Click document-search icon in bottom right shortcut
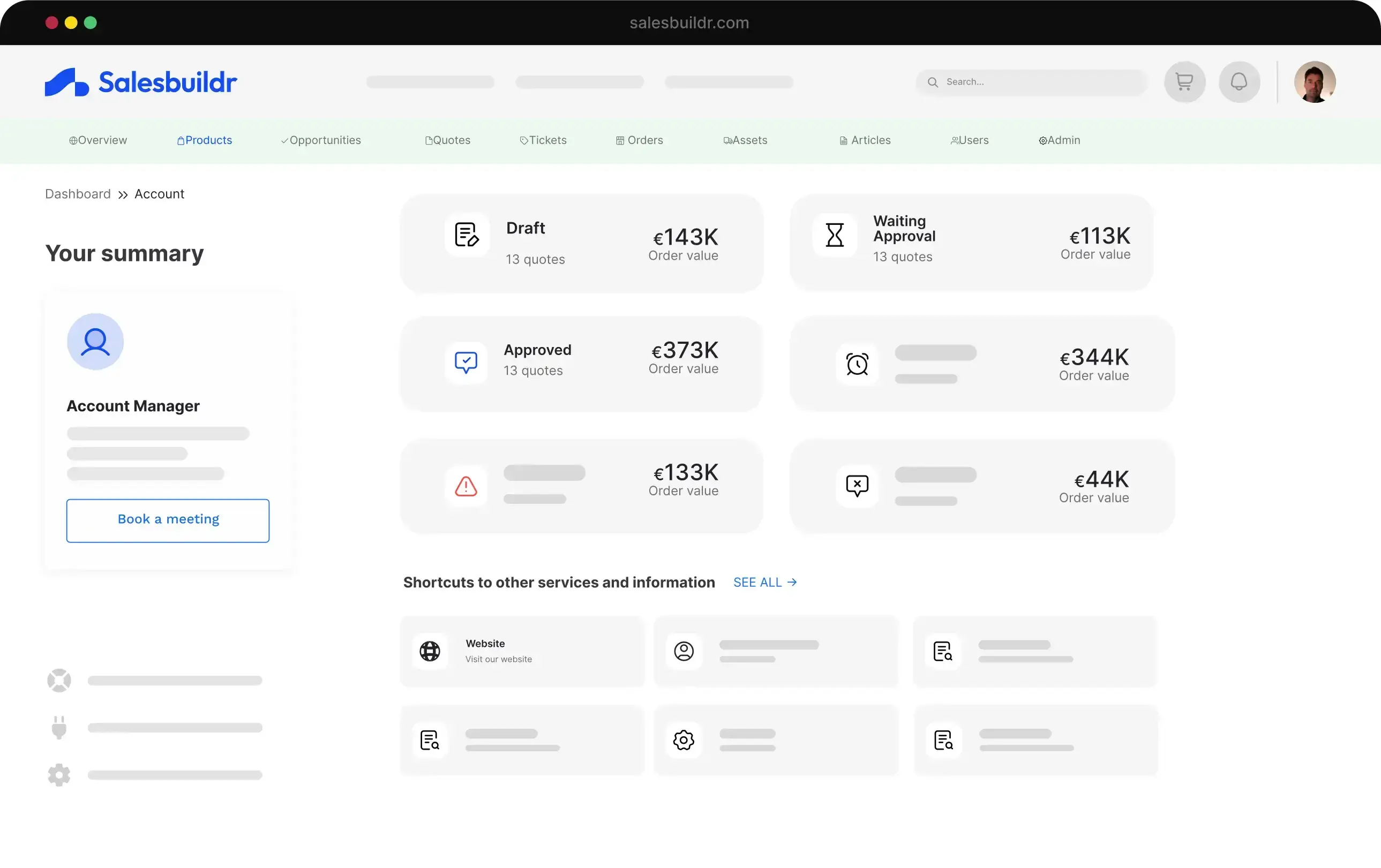This screenshot has width=1381, height=868. coord(943,740)
